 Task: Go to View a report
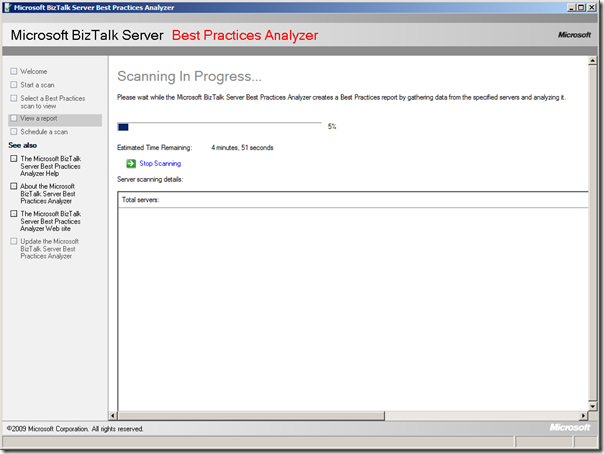pyautogui.click(x=39, y=119)
